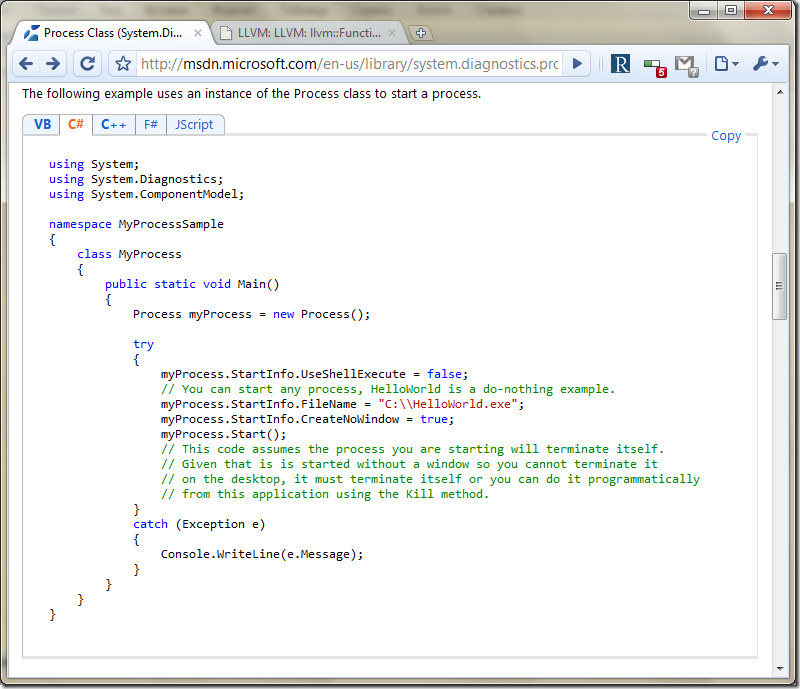Click the vertical scrollbar thumb
The height and width of the screenshot is (689, 800).
(x=779, y=286)
